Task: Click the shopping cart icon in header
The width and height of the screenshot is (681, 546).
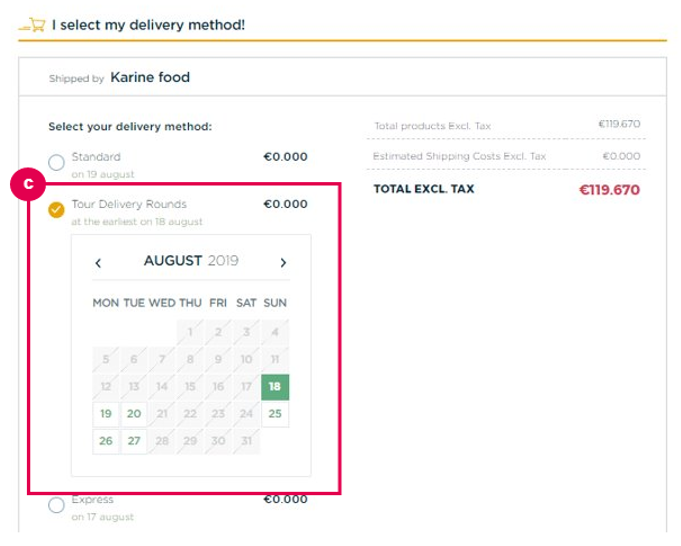Action: (33, 25)
